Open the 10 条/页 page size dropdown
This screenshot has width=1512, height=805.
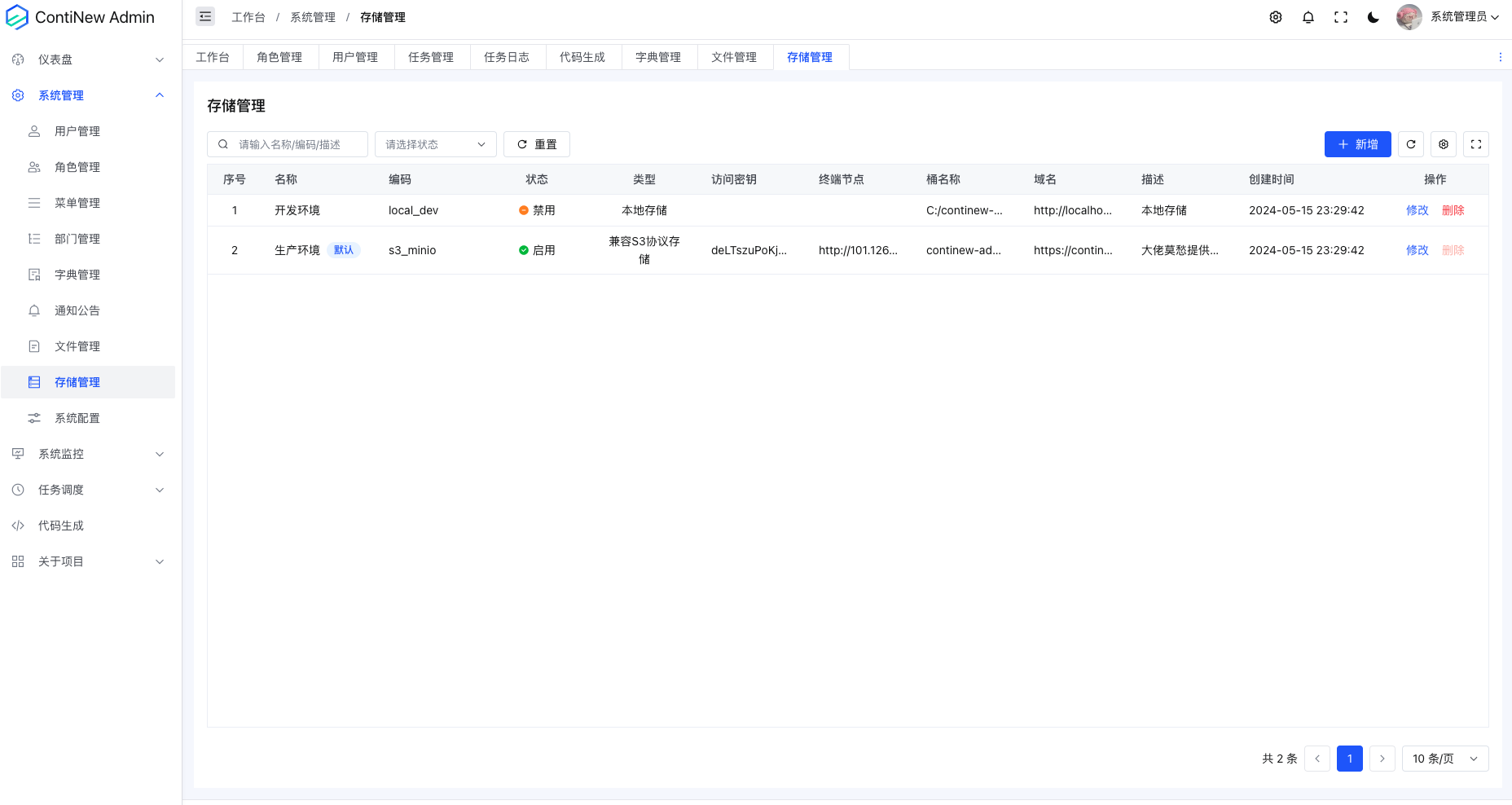(x=1444, y=759)
